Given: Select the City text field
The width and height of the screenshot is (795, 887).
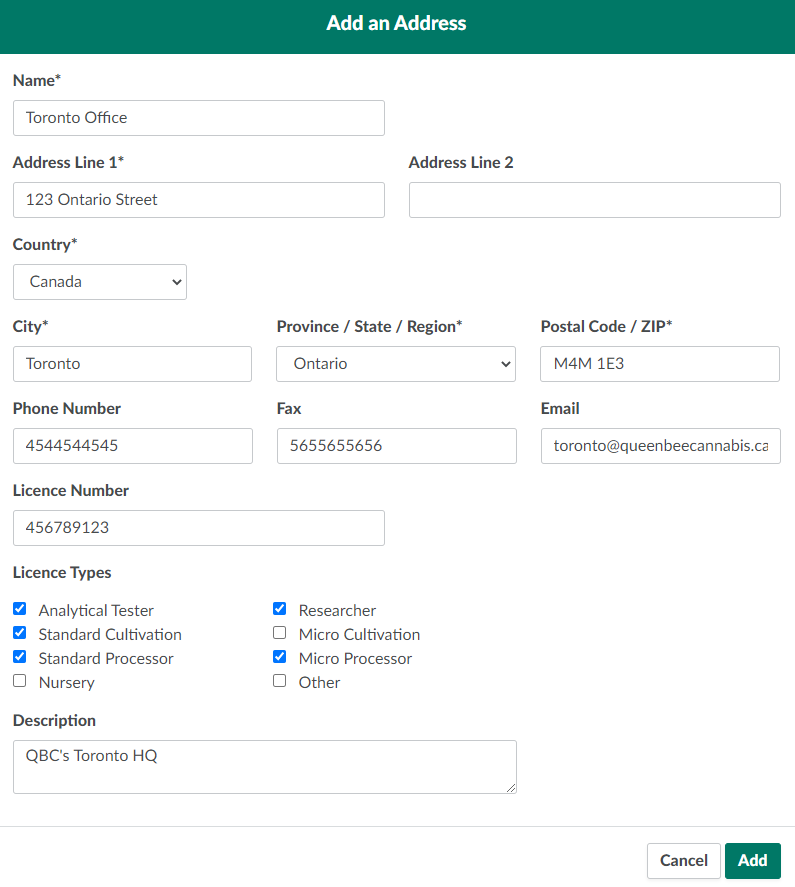Looking at the screenshot, I should [132, 364].
